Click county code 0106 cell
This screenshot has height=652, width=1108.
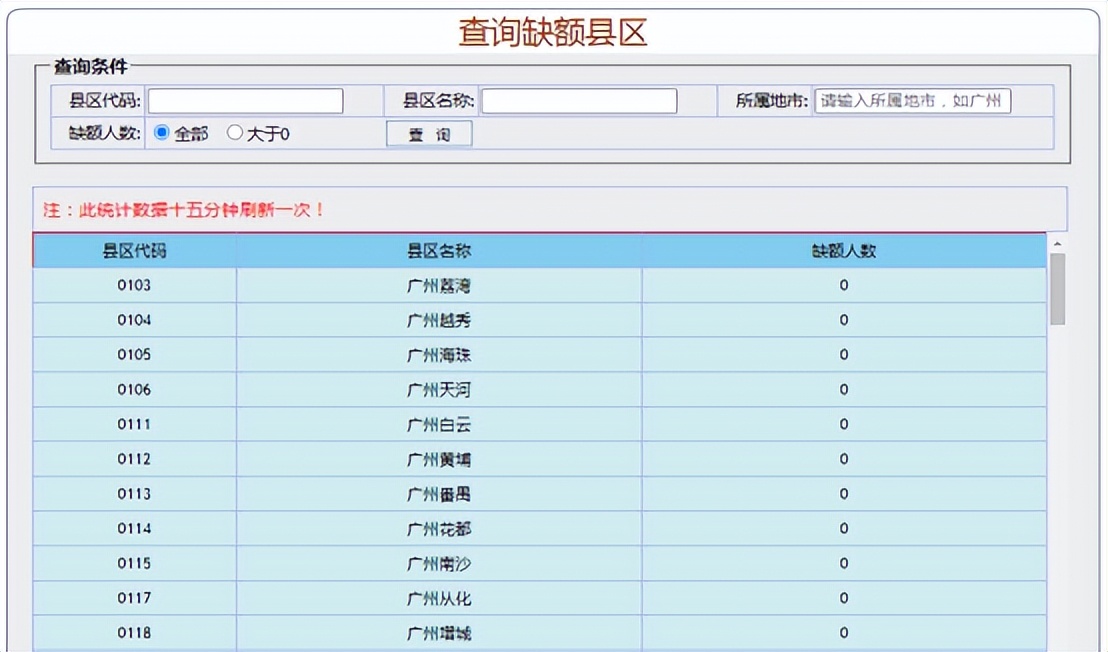coord(134,389)
